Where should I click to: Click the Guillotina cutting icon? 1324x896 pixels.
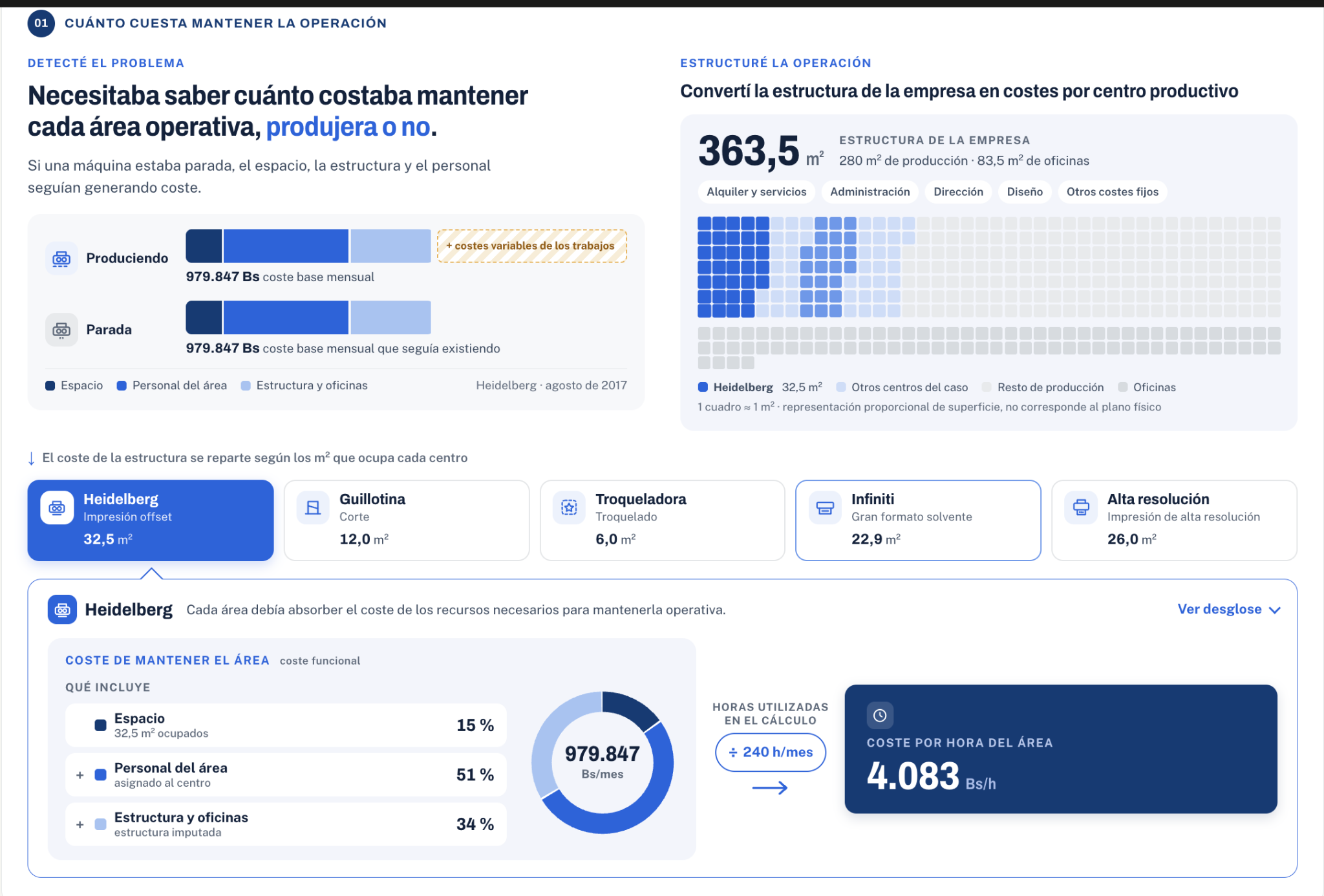[313, 507]
